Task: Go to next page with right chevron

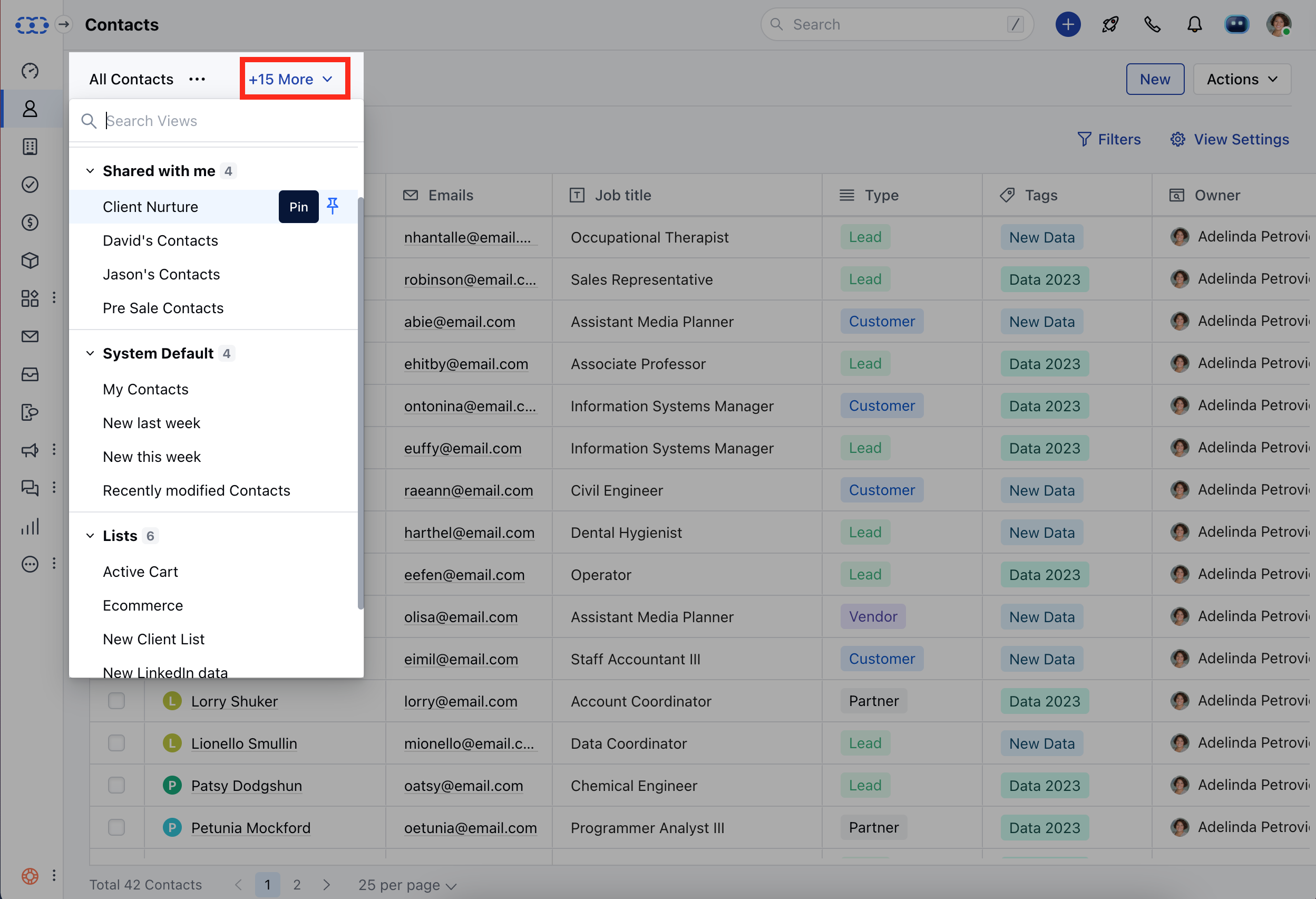Action: click(x=326, y=884)
